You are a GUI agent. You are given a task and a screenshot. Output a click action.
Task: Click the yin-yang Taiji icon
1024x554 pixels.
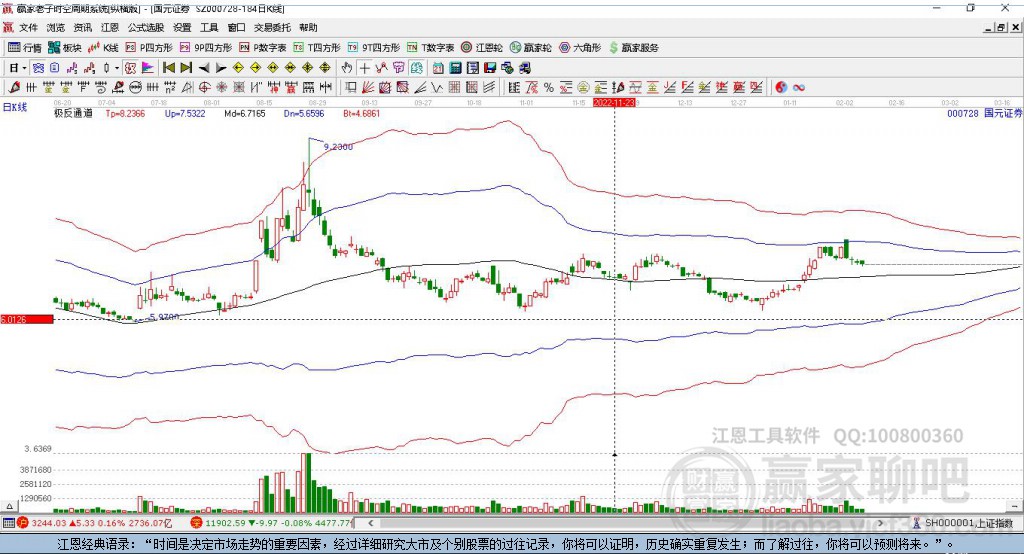click(781, 87)
